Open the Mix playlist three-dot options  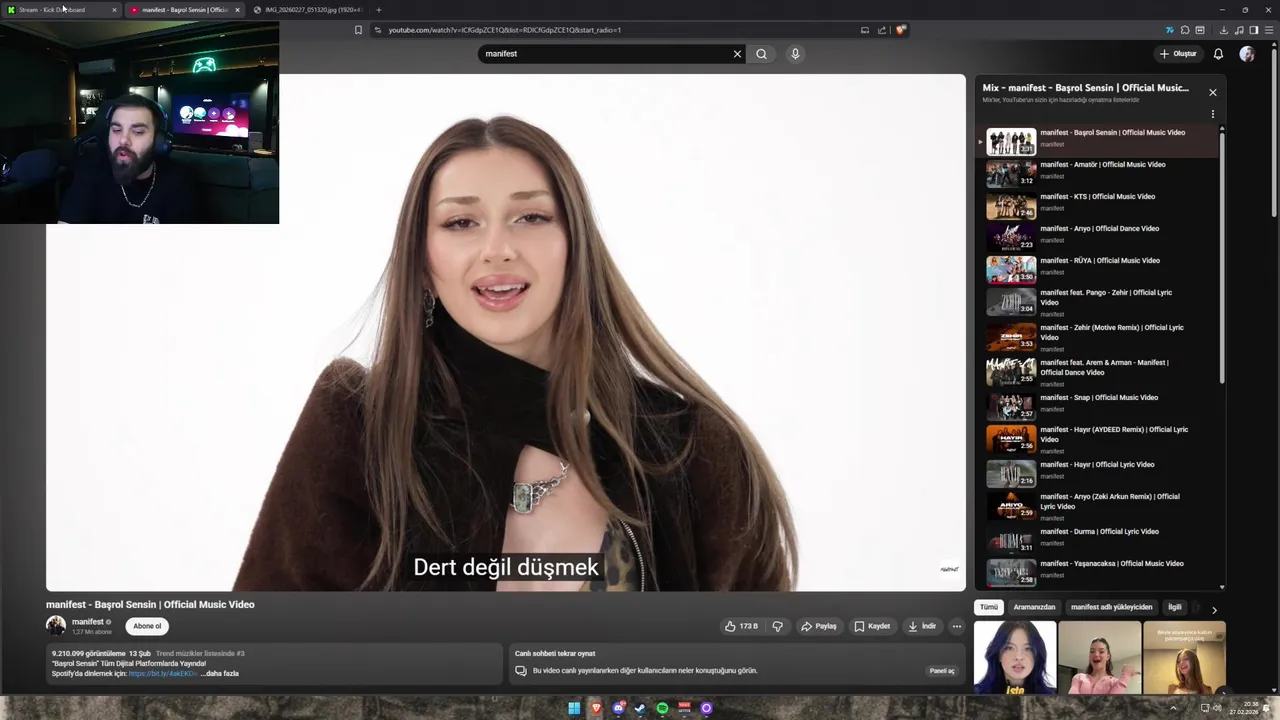[x=1212, y=114]
